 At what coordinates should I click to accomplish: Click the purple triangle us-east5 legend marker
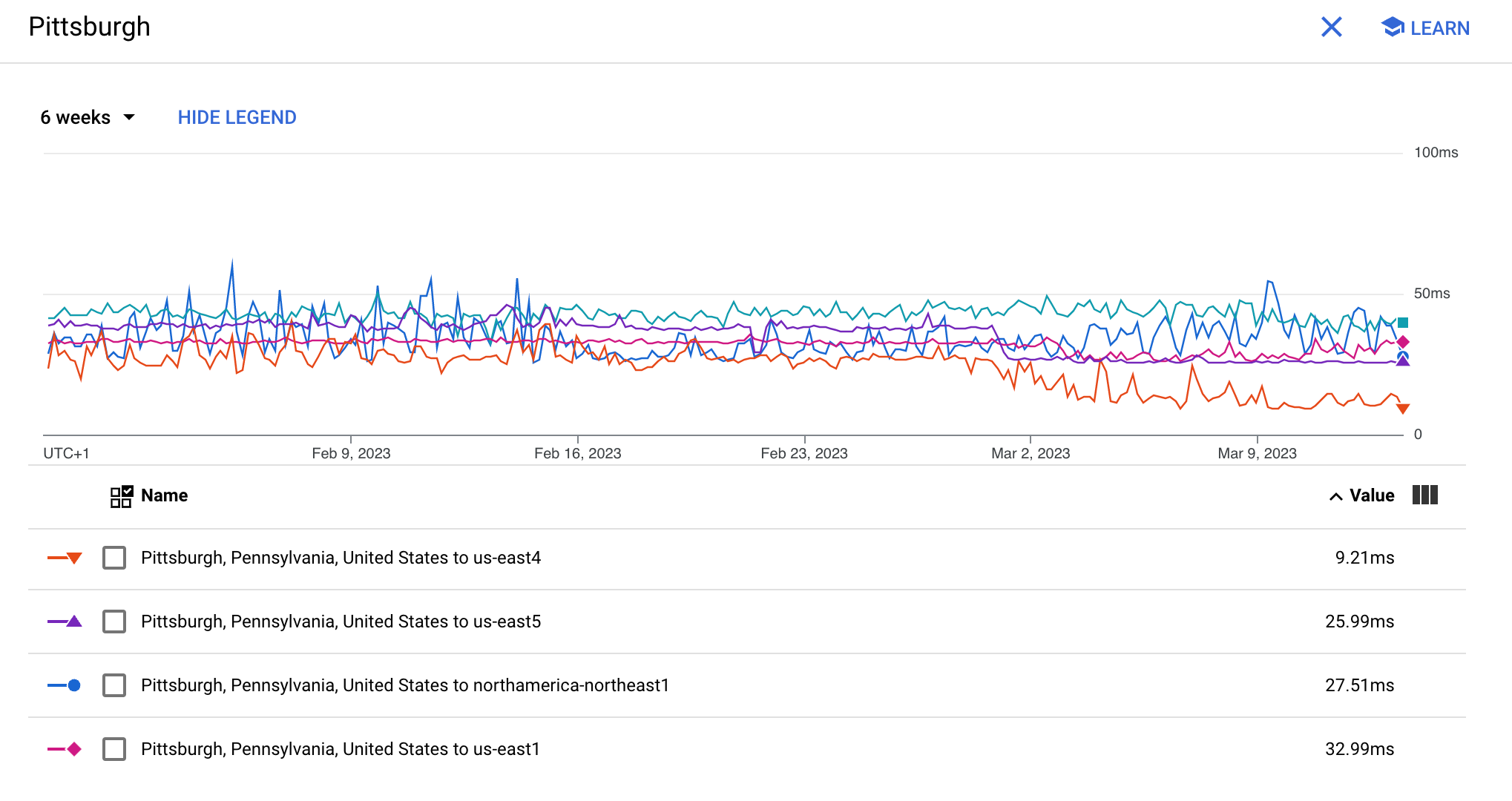pyautogui.click(x=73, y=622)
